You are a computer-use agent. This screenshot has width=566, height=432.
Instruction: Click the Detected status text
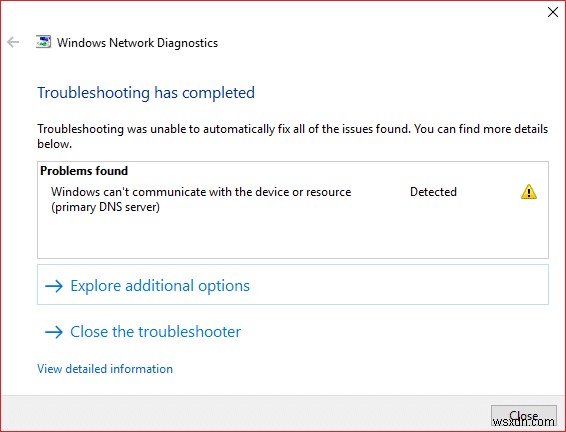pyautogui.click(x=433, y=192)
